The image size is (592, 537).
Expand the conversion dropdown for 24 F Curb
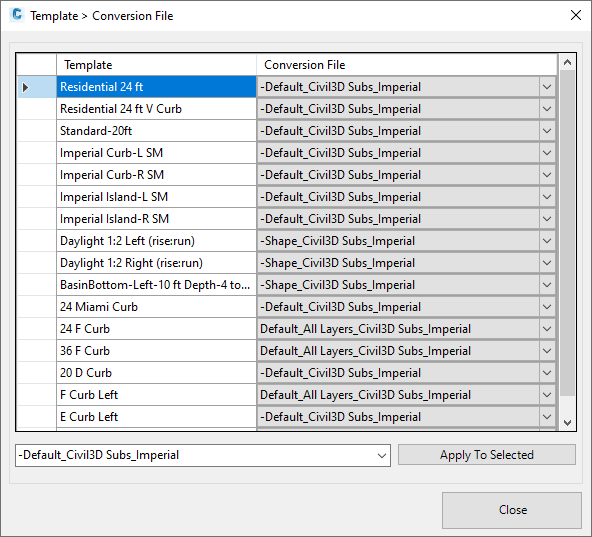(x=547, y=329)
